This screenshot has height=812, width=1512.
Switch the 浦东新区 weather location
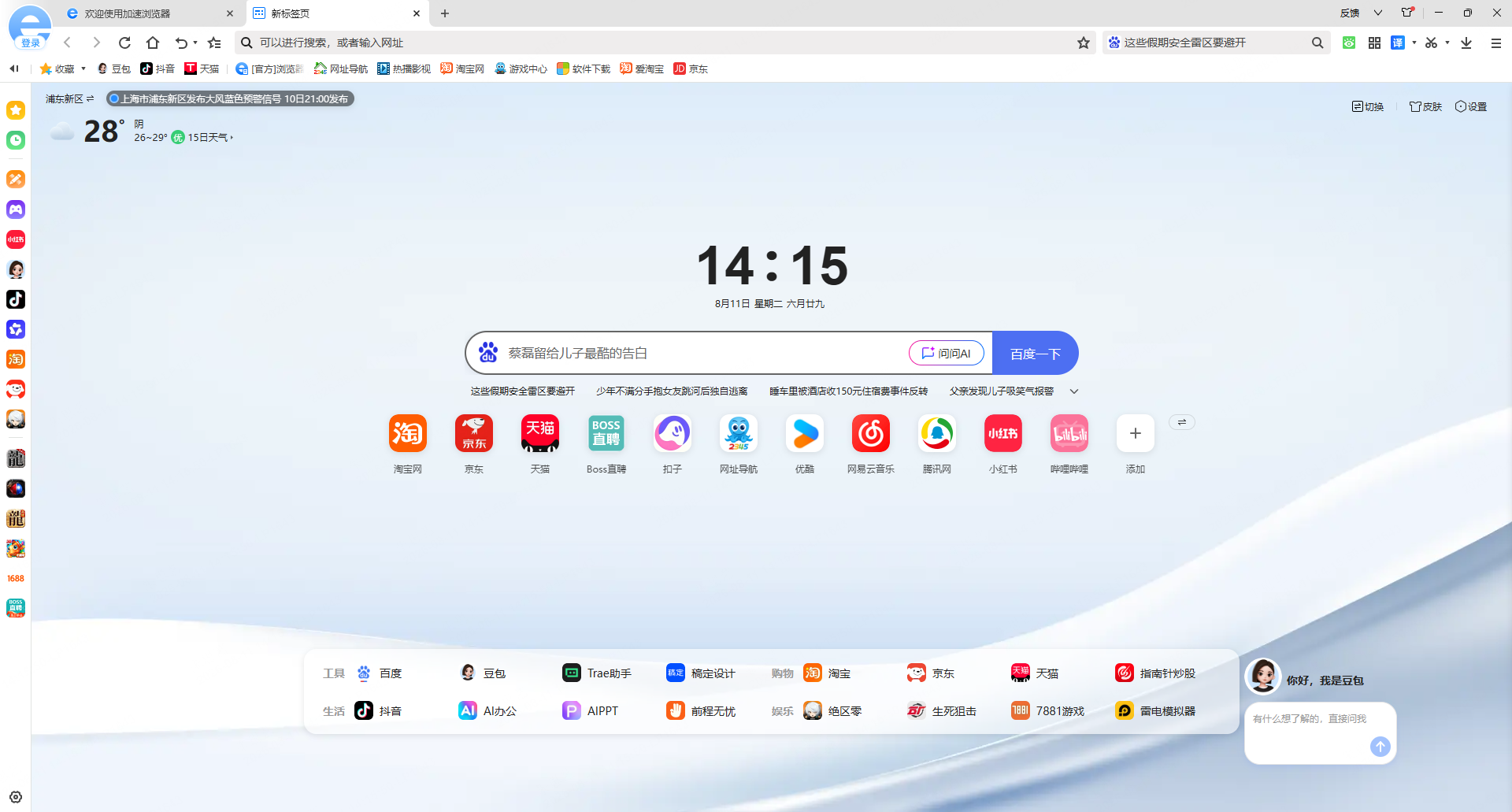pyautogui.click(x=69, y=98)
